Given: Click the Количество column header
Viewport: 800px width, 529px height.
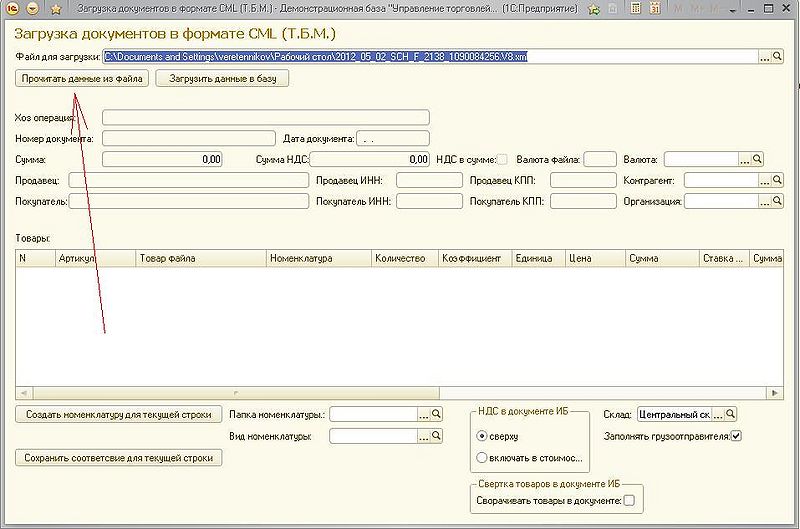Looking at the screenshot, I should coord(403,258).
